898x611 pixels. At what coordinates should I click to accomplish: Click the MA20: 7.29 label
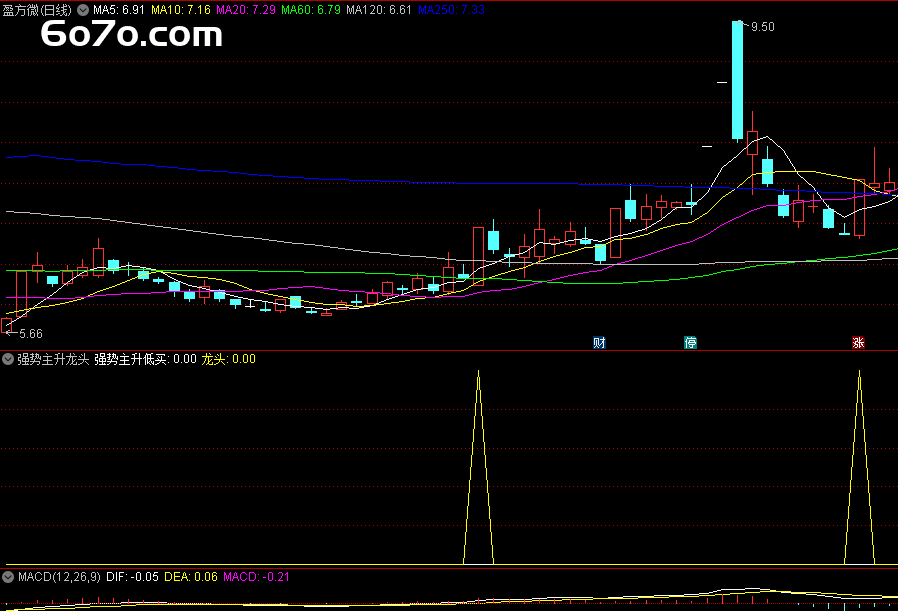coord(246,10)
